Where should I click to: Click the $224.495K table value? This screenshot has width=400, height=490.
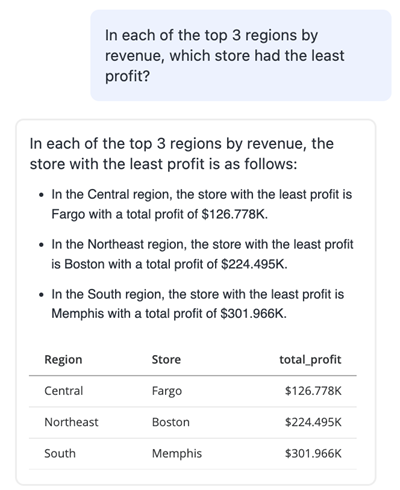coord(313,422)
